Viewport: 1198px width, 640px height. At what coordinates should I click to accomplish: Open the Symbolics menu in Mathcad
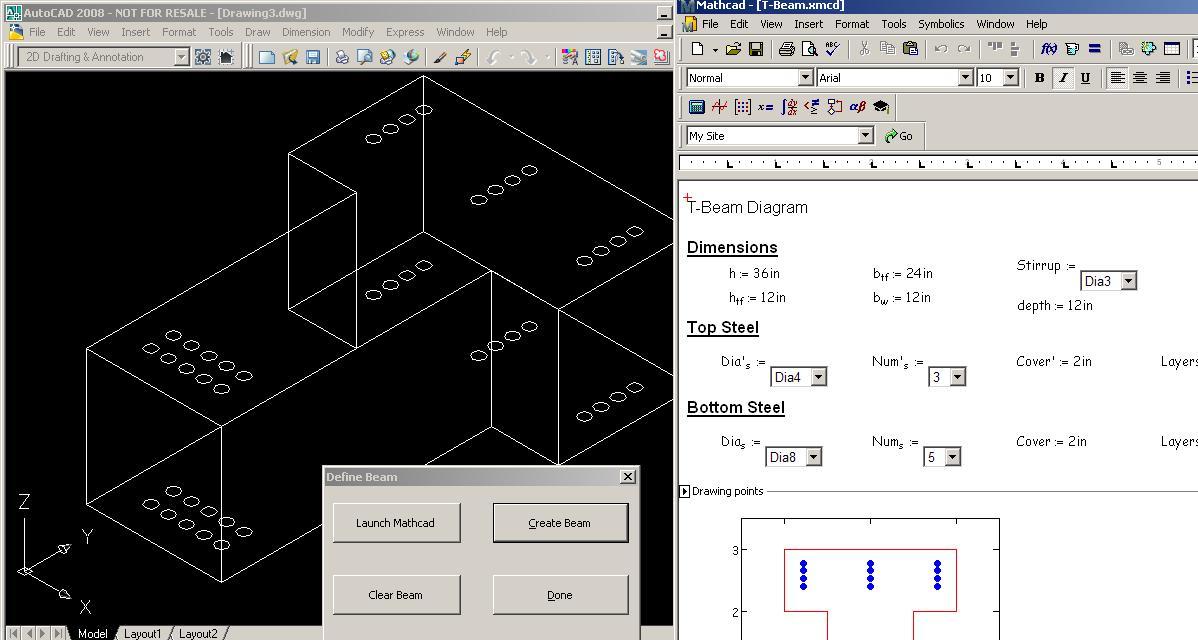tap(940, 24)
